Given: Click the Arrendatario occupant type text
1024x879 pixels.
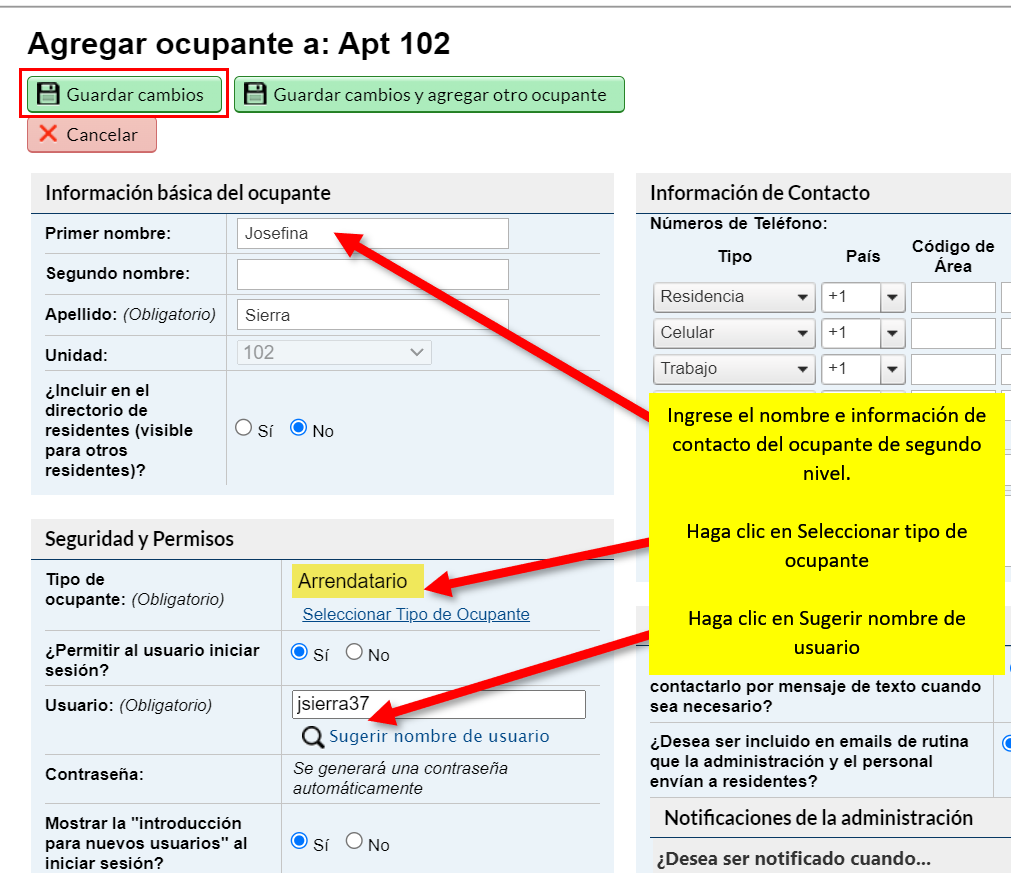Looking at the screenshot, I should [x=353, y=581].
